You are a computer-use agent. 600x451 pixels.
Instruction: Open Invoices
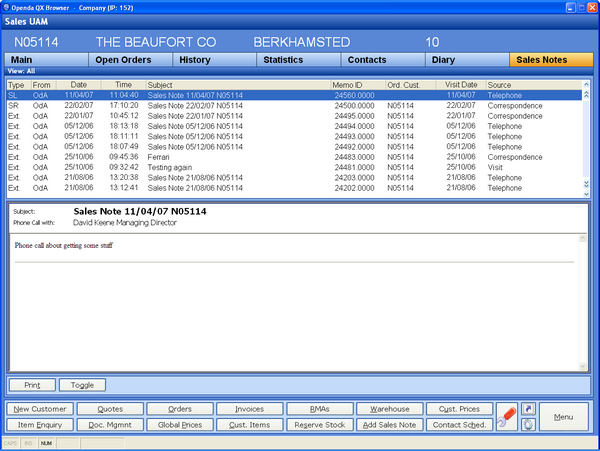[x=250, y=409]
